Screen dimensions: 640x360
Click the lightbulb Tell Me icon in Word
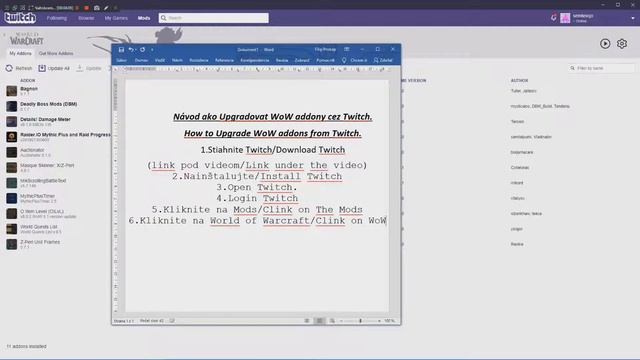coord(344,60)
